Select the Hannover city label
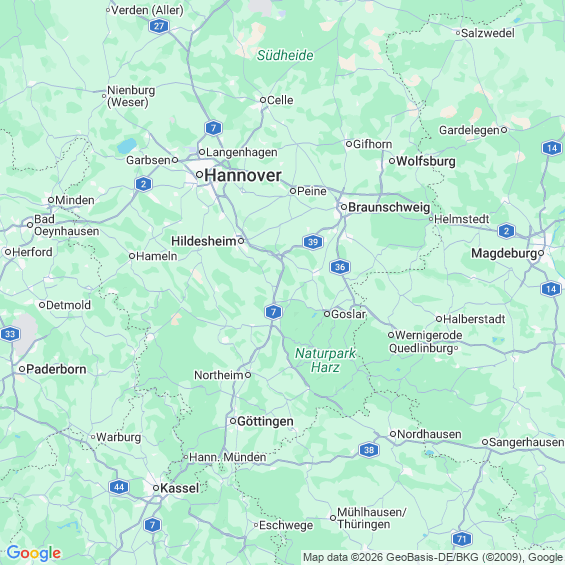 click(x=243, y=175)
